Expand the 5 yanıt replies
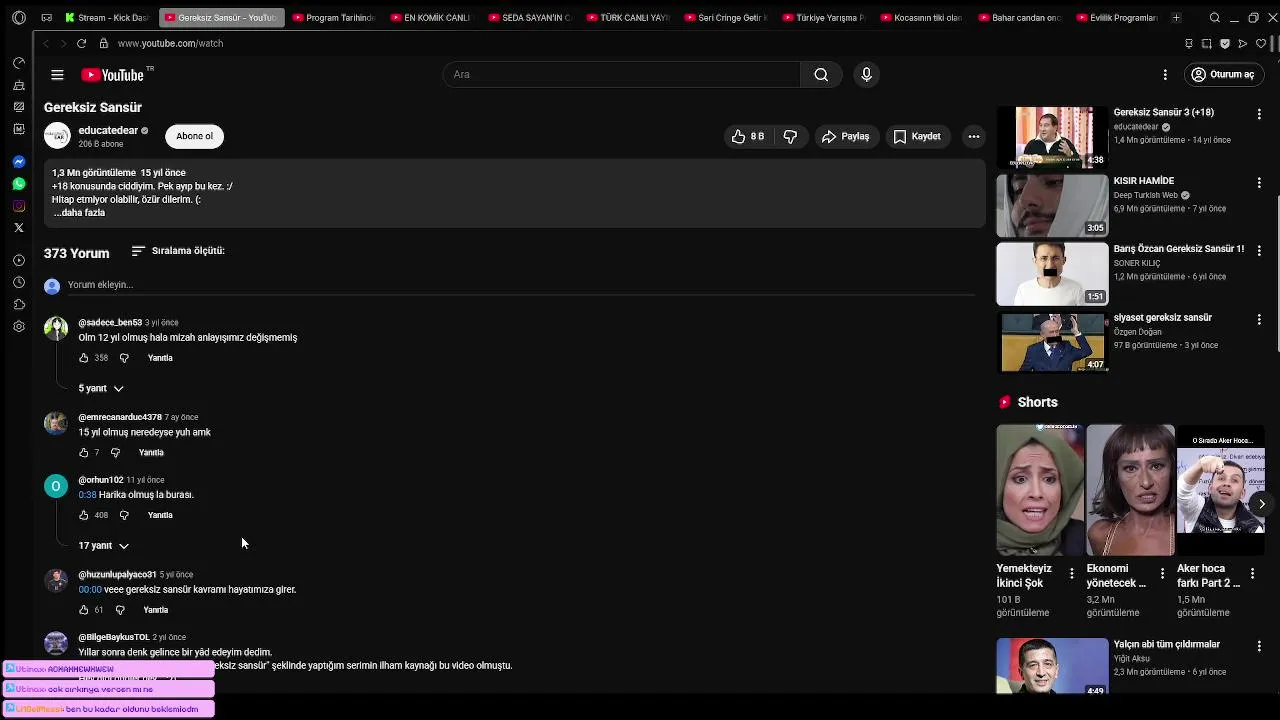This screenshot has width=1280, height=720. click(x=101, y=388)
